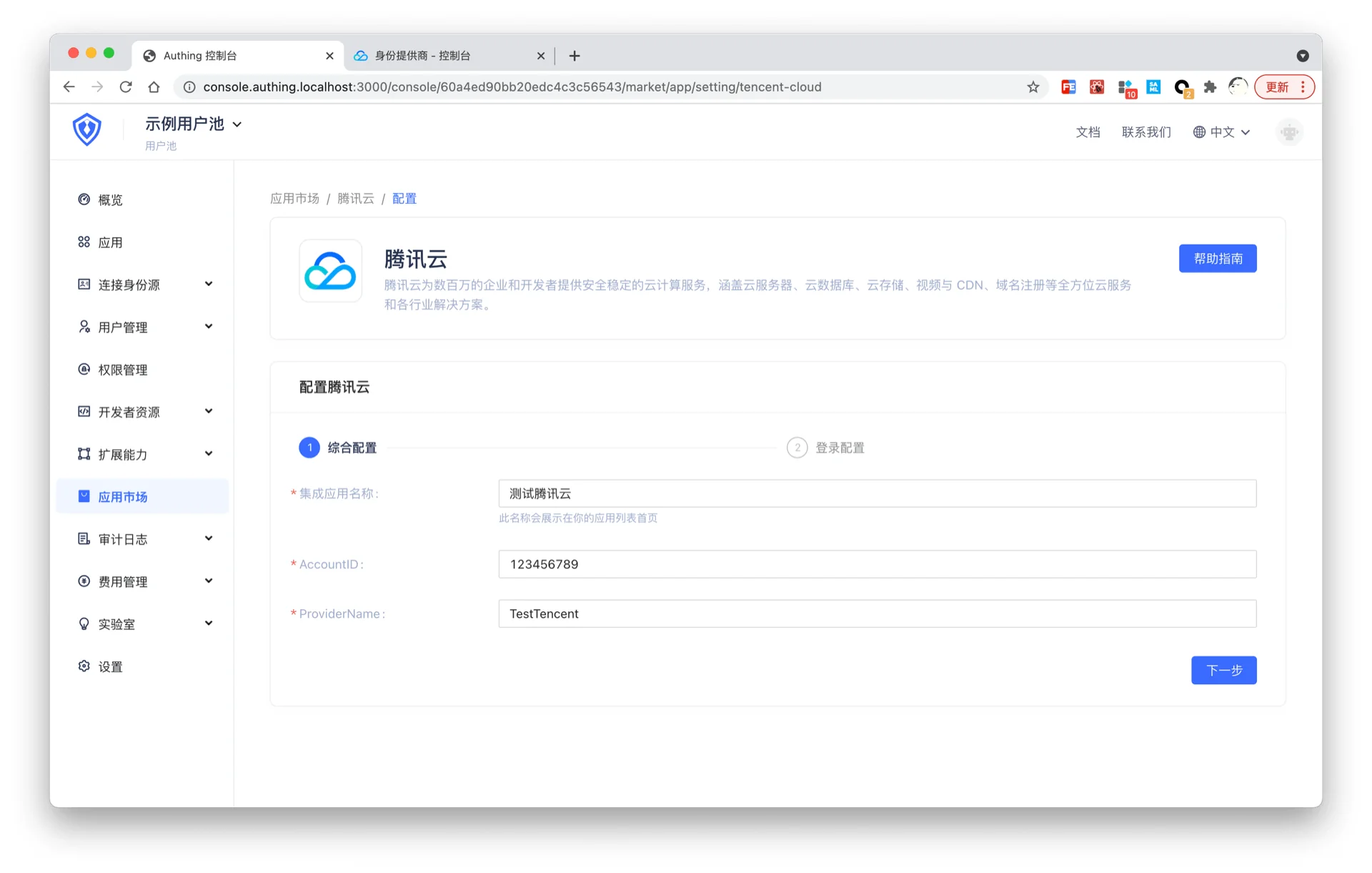1372x873 pixels.
Task: Go to 应用市场 breadcrumb
Action: (x=294, y=199)
